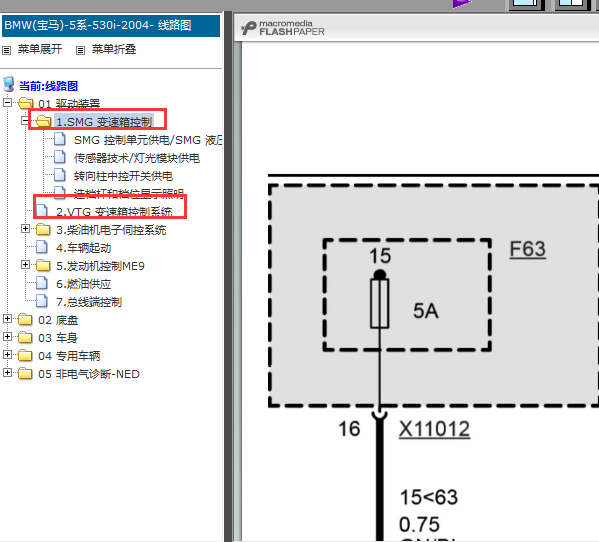Click the 02 底盘 folder icon
599x542 pixels.
point(26,319)
